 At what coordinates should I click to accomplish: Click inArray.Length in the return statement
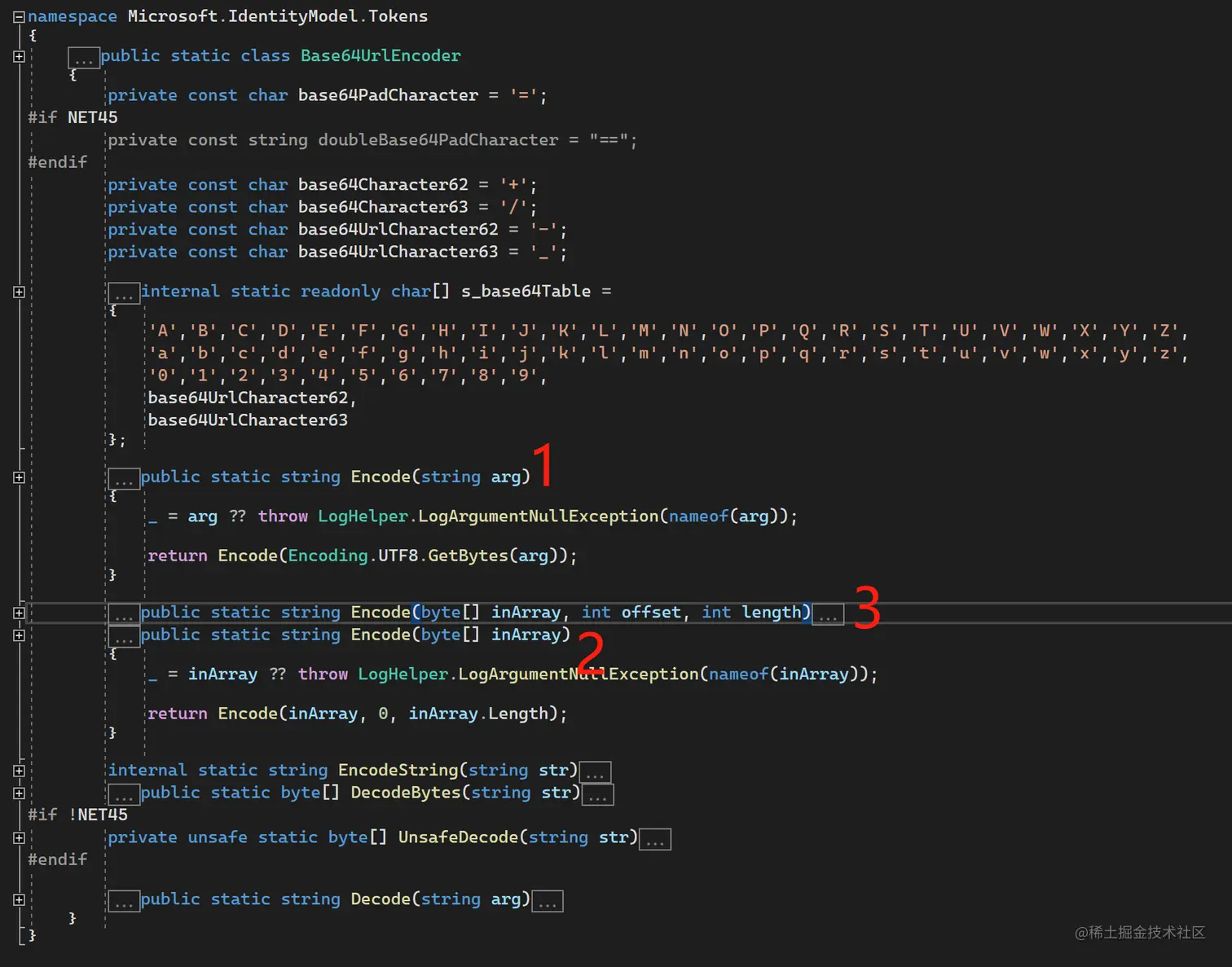click(x=478, y=714)
